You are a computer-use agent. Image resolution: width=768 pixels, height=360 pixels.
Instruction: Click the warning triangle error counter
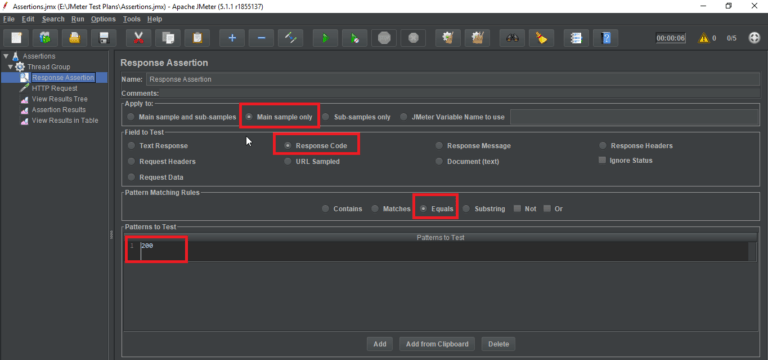pyautogui.click(x=704, y=38)
